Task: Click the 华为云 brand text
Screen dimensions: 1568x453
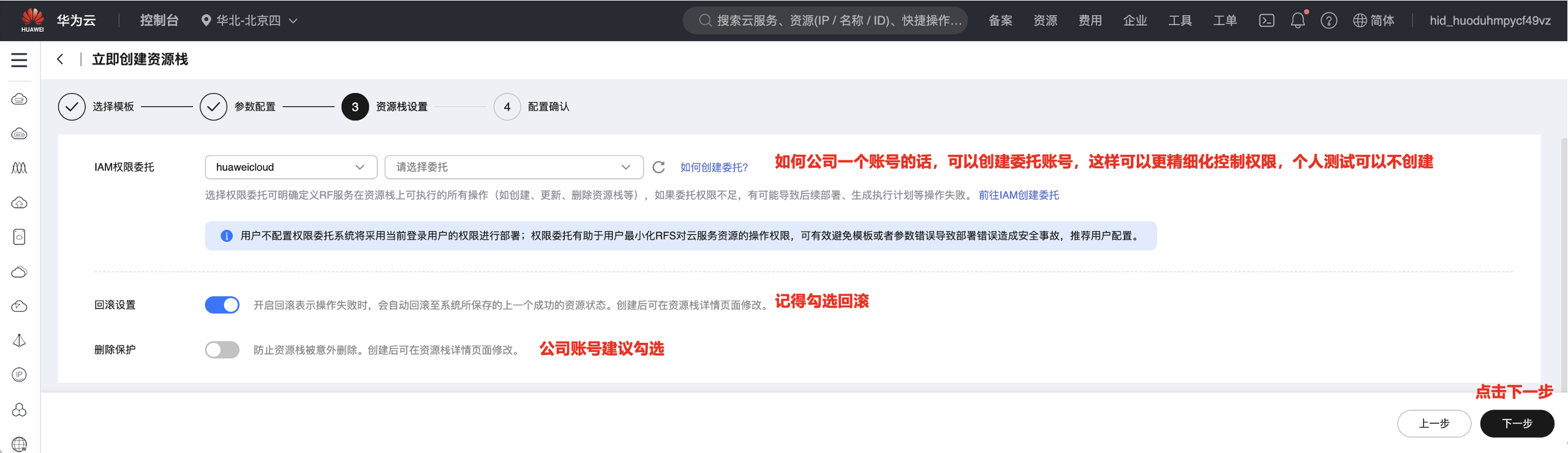Action: pyautogui.click(x=77, y=21)
